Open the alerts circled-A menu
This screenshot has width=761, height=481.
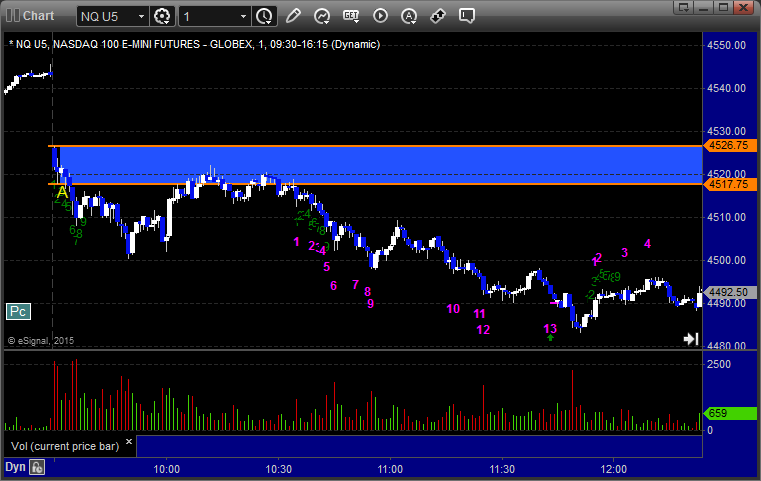tap(409, 16)
